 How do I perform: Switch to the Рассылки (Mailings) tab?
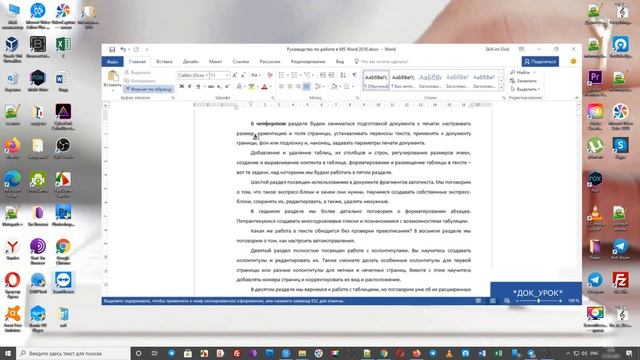270,62
